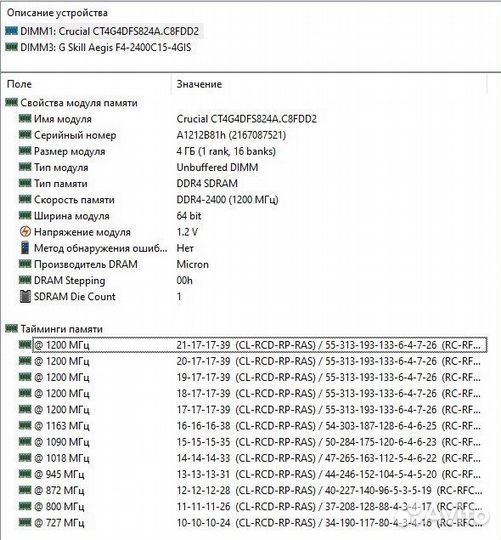Click icon beside '@ 800 МГц'
This screenshot has width=501, height=540.
point(25,506)
